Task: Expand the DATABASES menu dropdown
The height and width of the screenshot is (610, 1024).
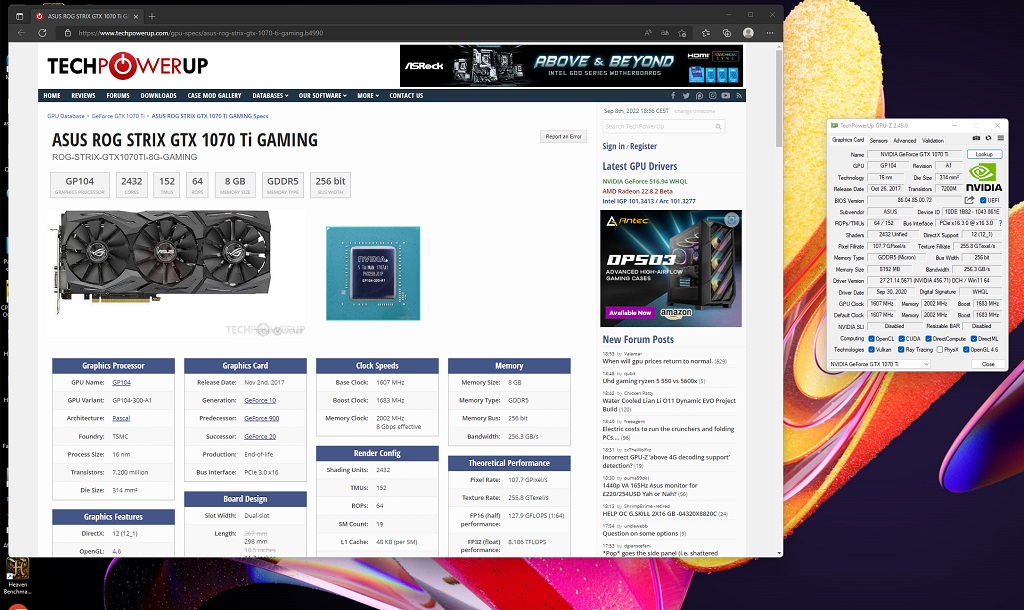Action: click(x=270, y=95)
